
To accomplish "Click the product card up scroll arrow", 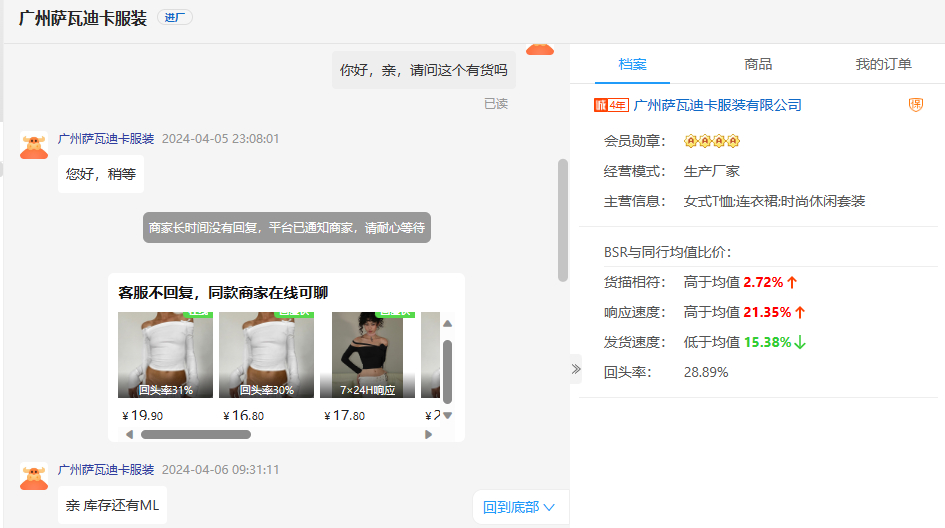I will (447, 324).
